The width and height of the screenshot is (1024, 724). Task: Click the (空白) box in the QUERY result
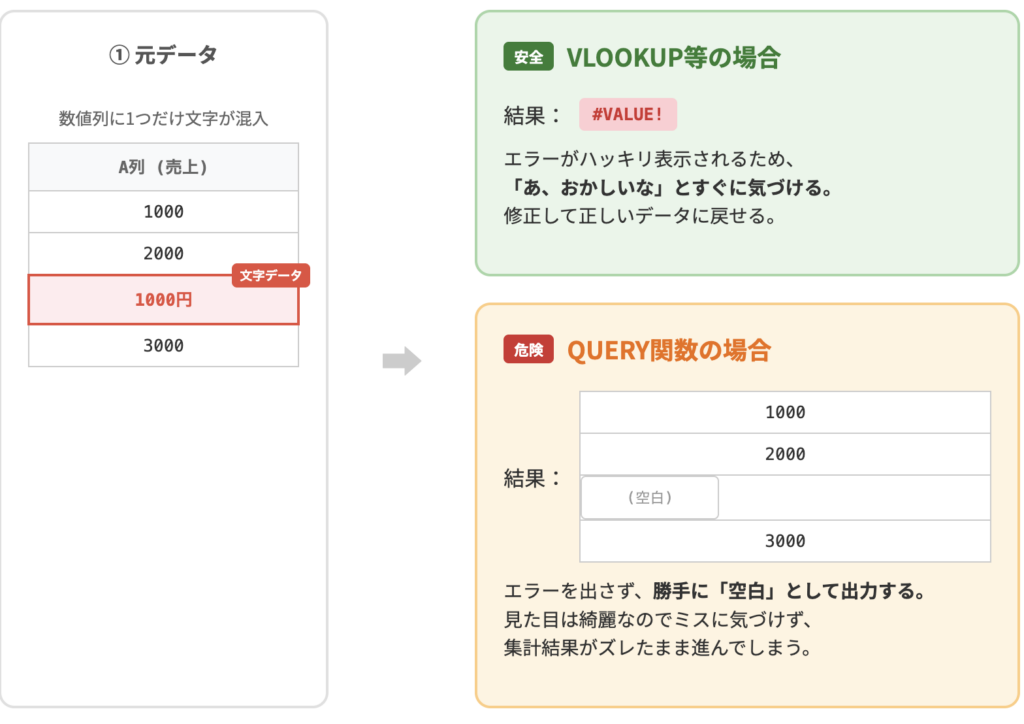(x=649, y=497)
